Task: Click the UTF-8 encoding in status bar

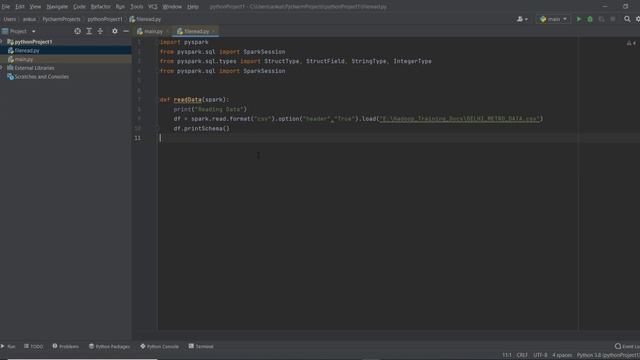Action: pyautogui.click(x=540, y=355)
